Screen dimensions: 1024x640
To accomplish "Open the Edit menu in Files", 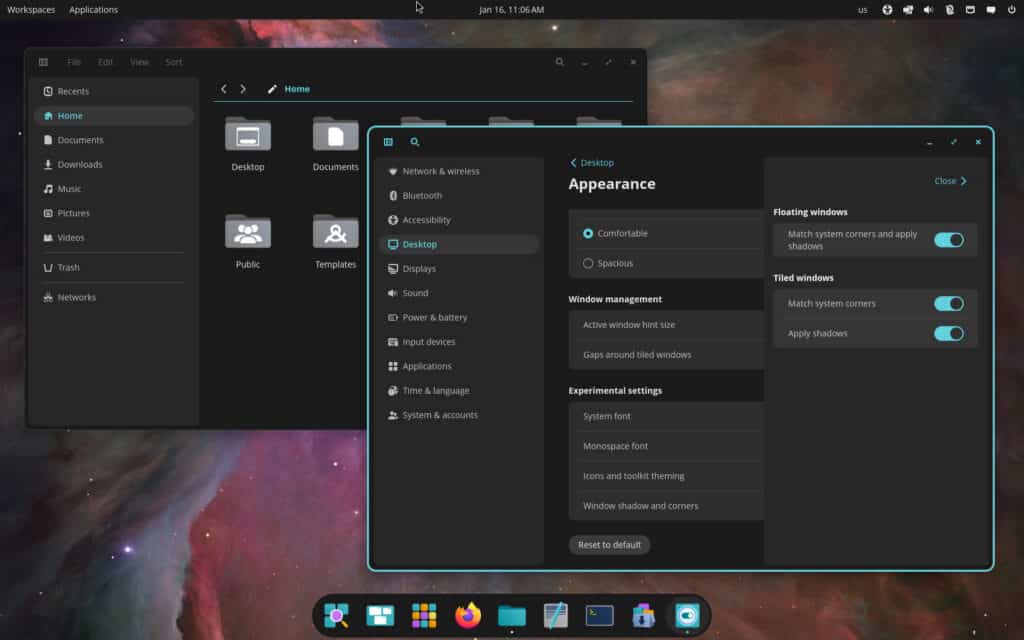I will 104,61.
